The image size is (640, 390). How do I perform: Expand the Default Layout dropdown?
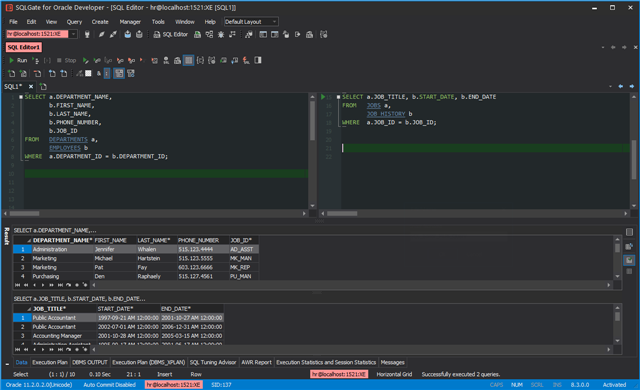point(251,22)
